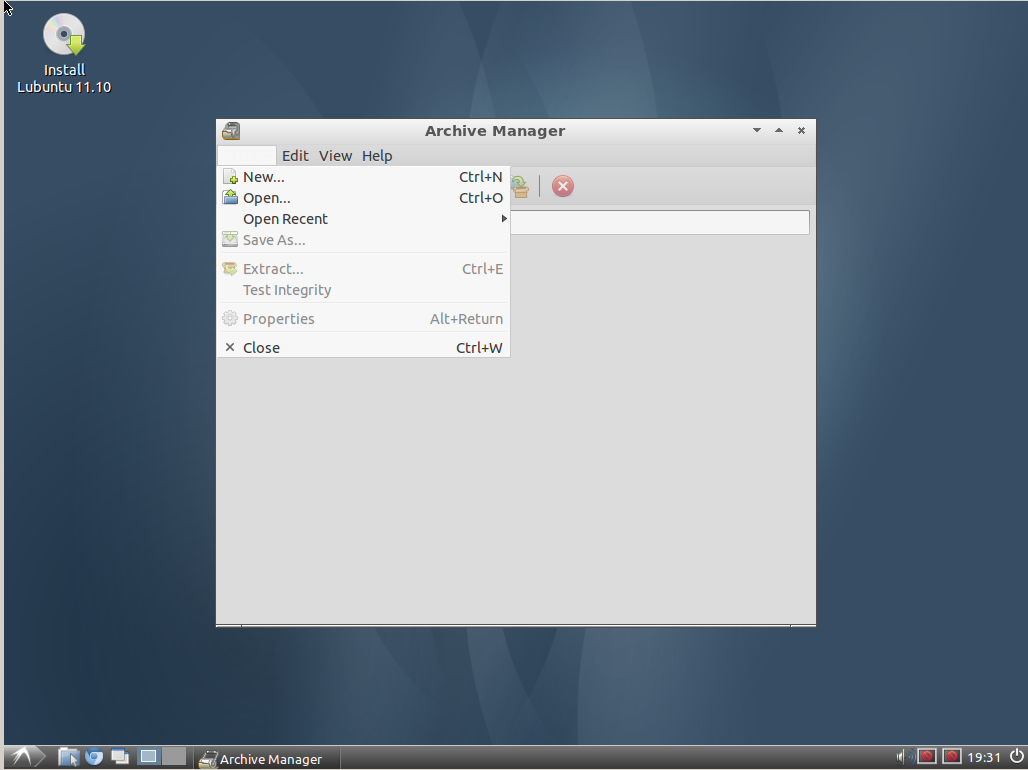Switch to the first workspace in pager
1028x770 pixels.
[149, 757]
